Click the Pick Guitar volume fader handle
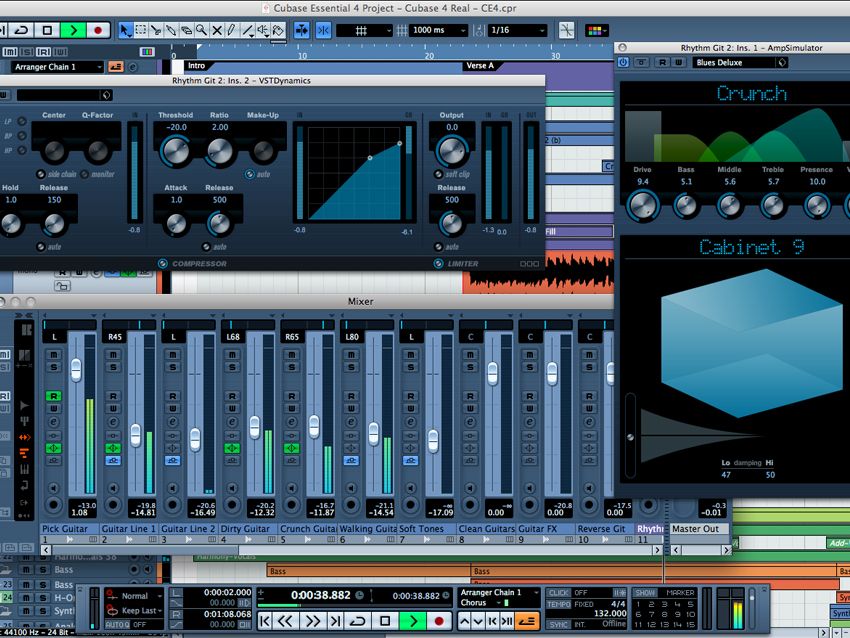This screenshot has width=850, height=638. pyautogui.click(x=75, y=371)
